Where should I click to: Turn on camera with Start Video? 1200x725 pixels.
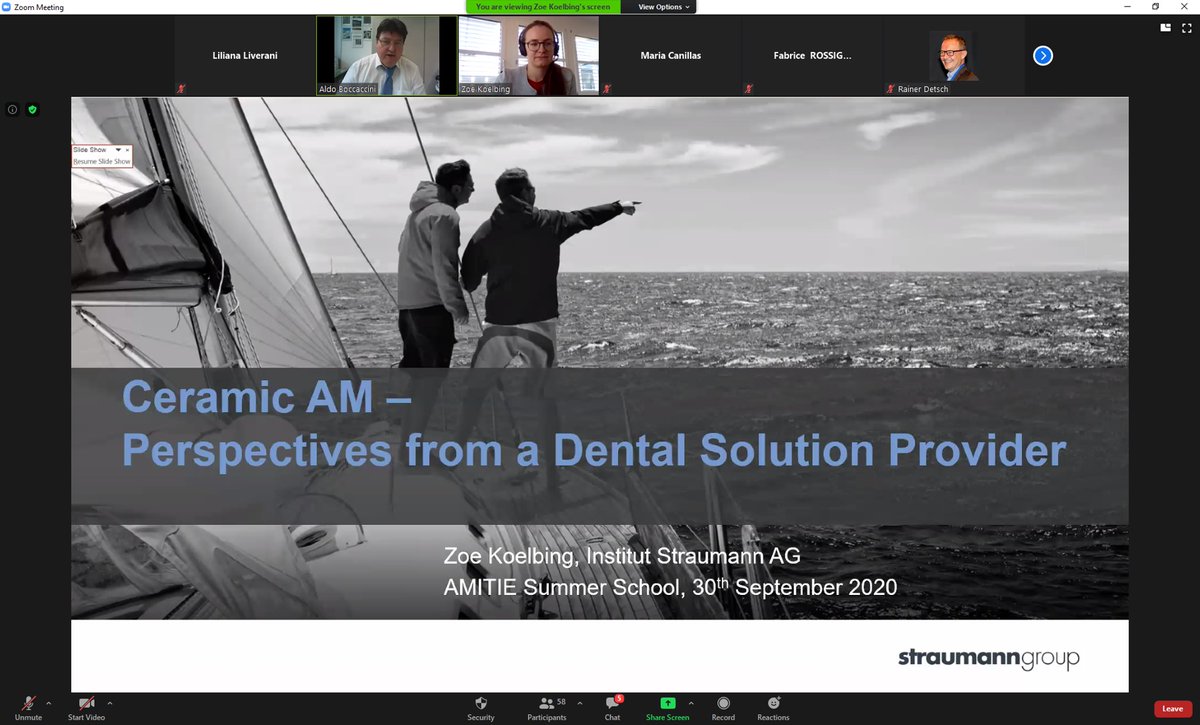coord(87,704)
